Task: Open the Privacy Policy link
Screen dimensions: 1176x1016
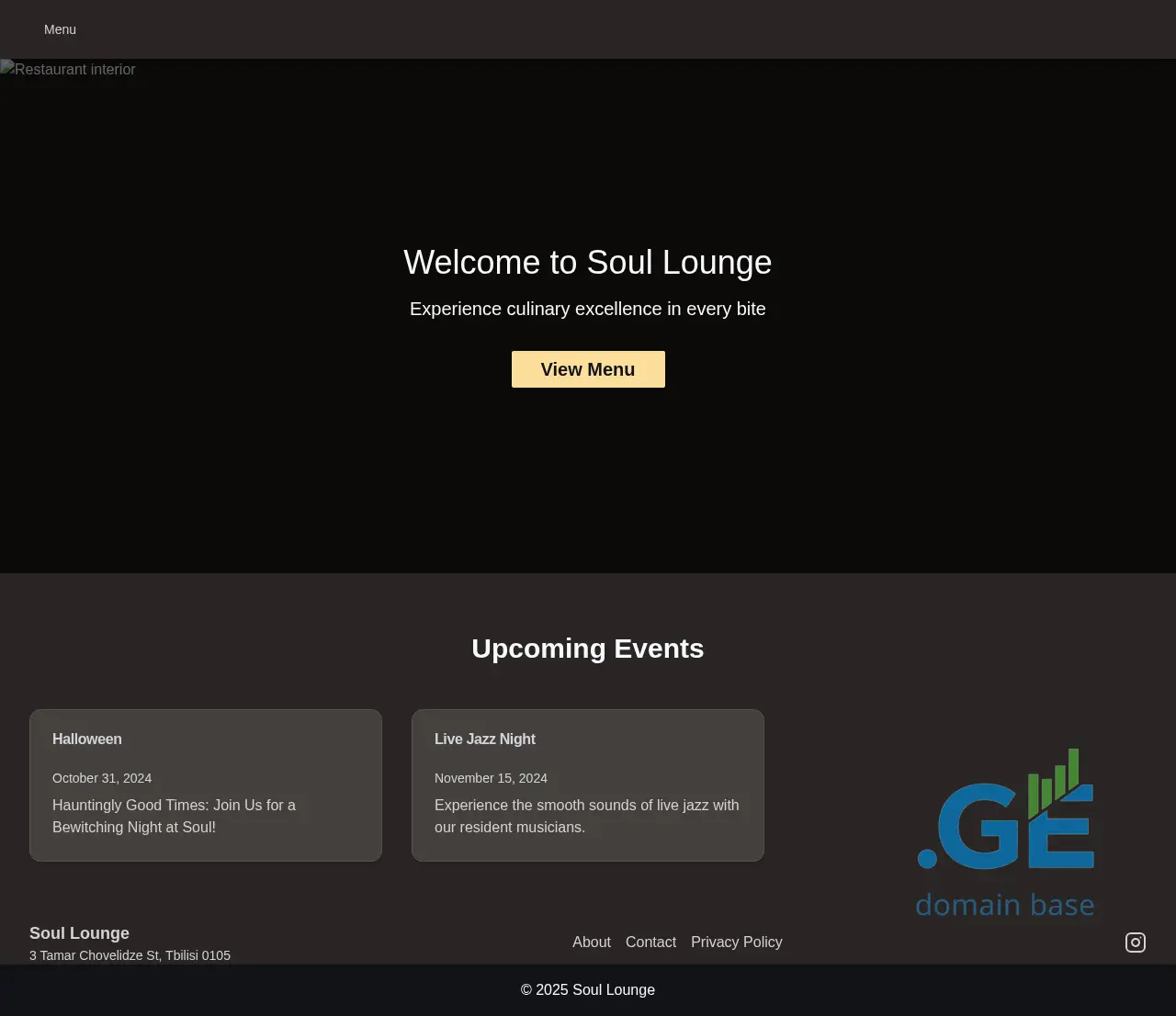Action: [736, 943]
